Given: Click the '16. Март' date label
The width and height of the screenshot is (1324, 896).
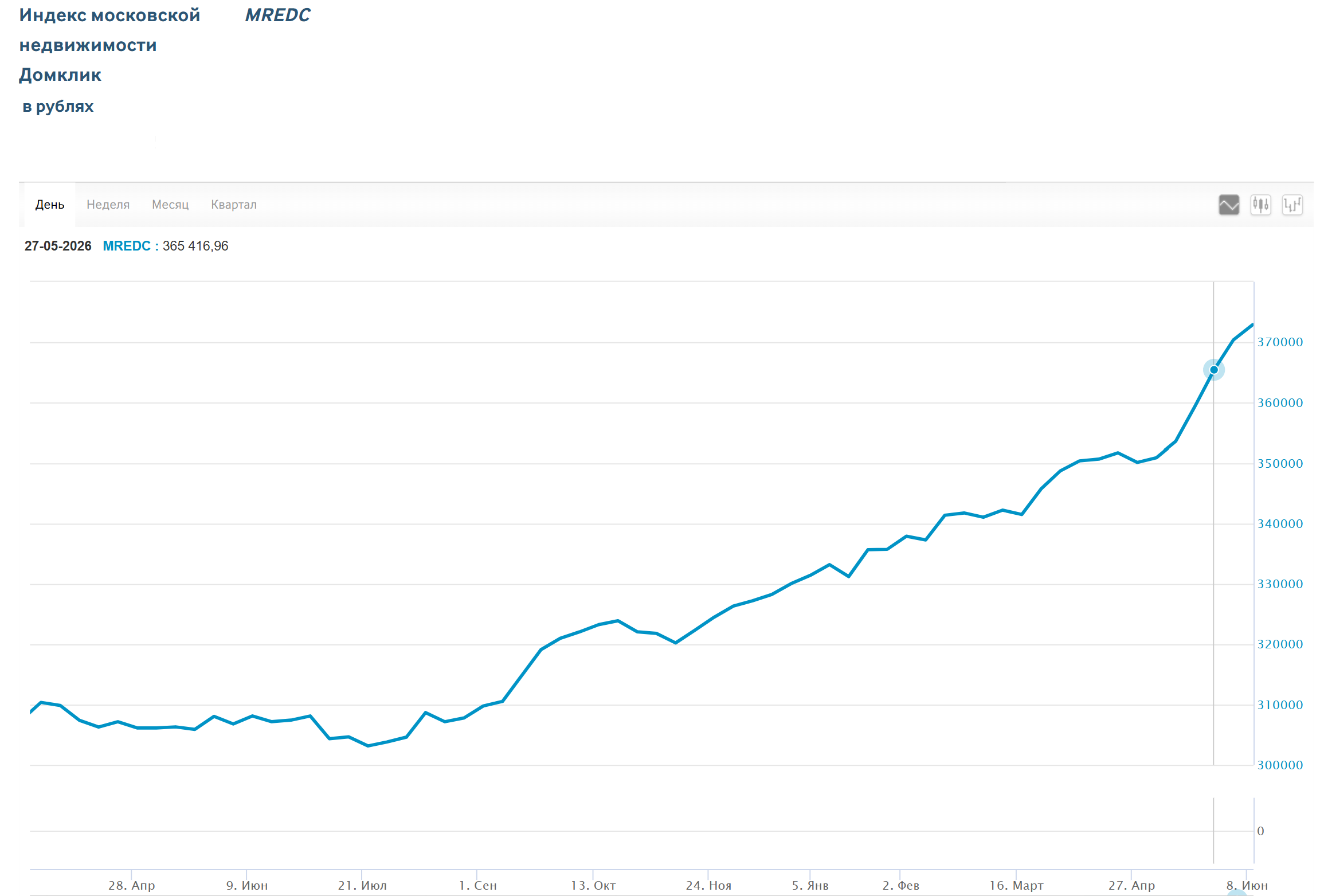Looking at the screenshot, I should (1016, 886).
